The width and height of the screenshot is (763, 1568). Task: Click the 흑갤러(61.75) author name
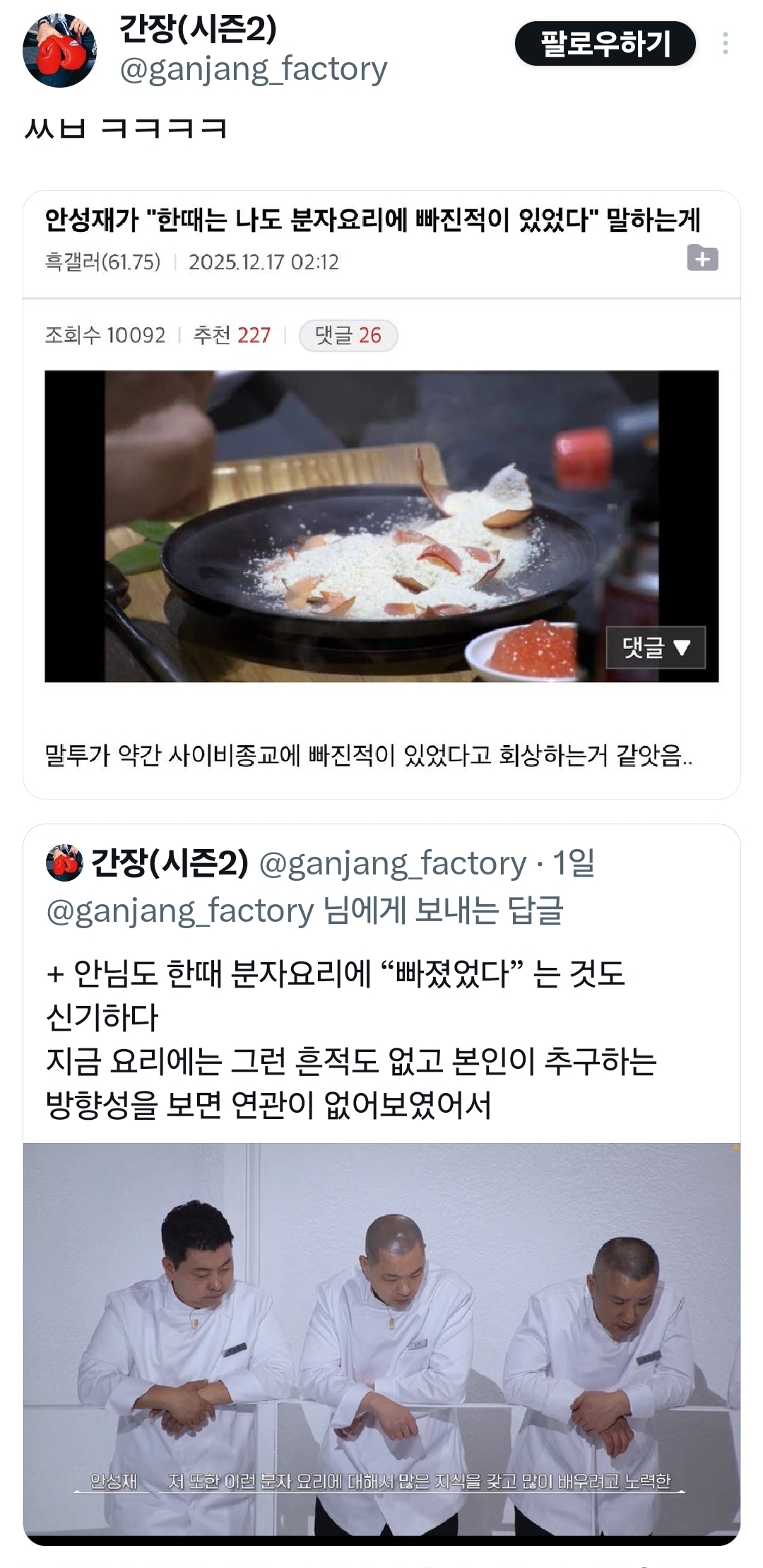tap(102, 262)
